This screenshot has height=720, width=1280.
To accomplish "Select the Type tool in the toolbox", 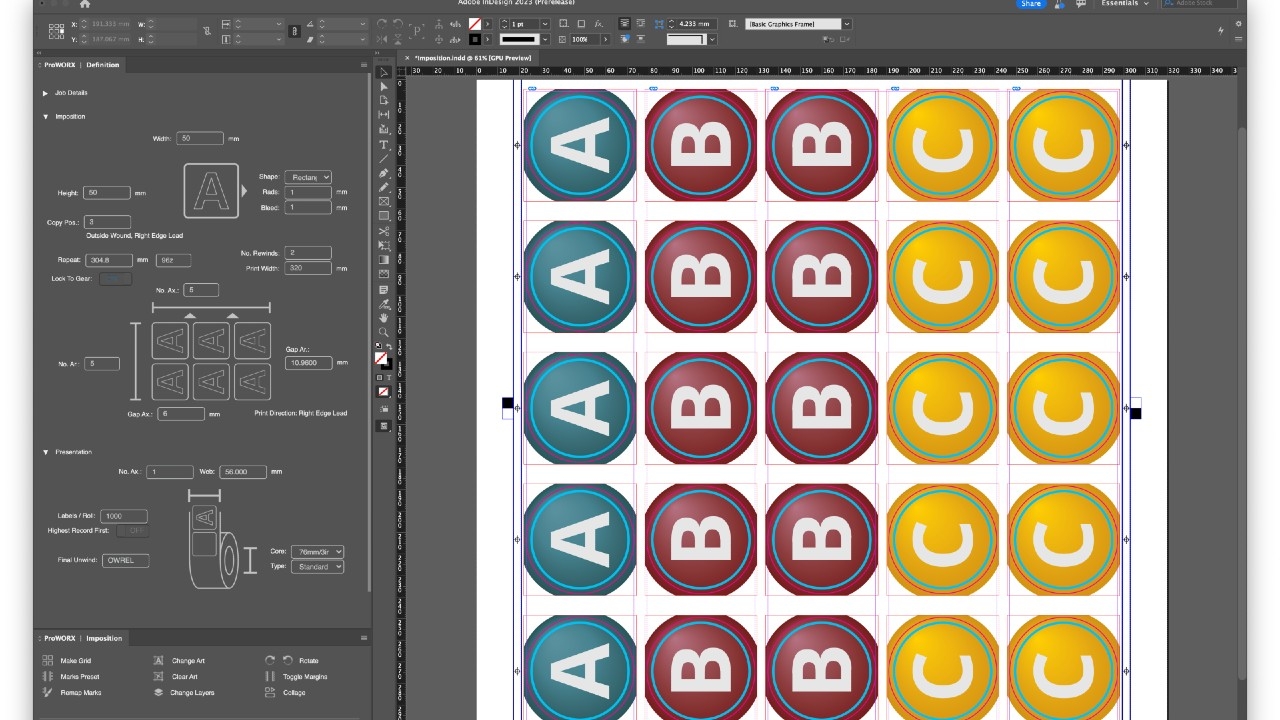I will 384,145.
